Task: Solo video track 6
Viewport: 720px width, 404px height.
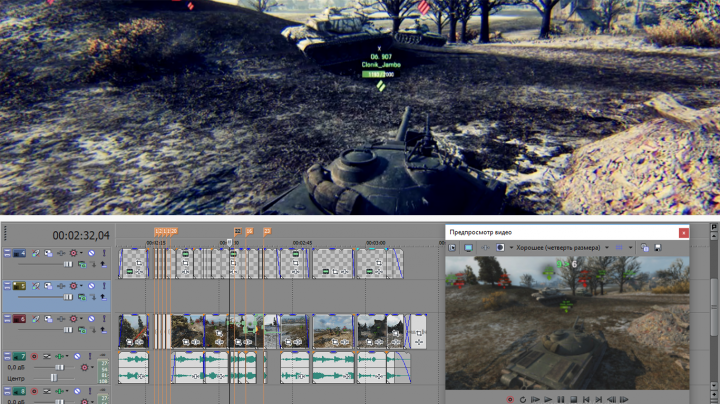Action: (x=104, y=319)
